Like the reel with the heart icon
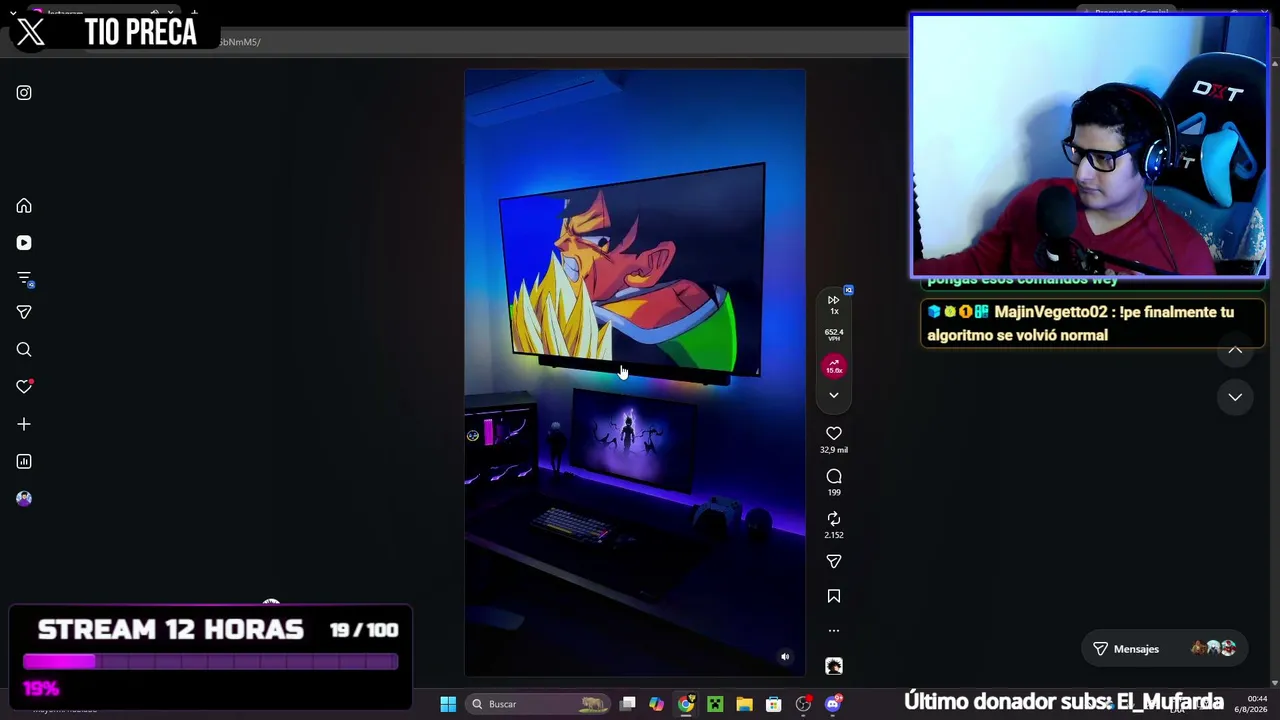1280x720 pixels. (x=834, y=433)
